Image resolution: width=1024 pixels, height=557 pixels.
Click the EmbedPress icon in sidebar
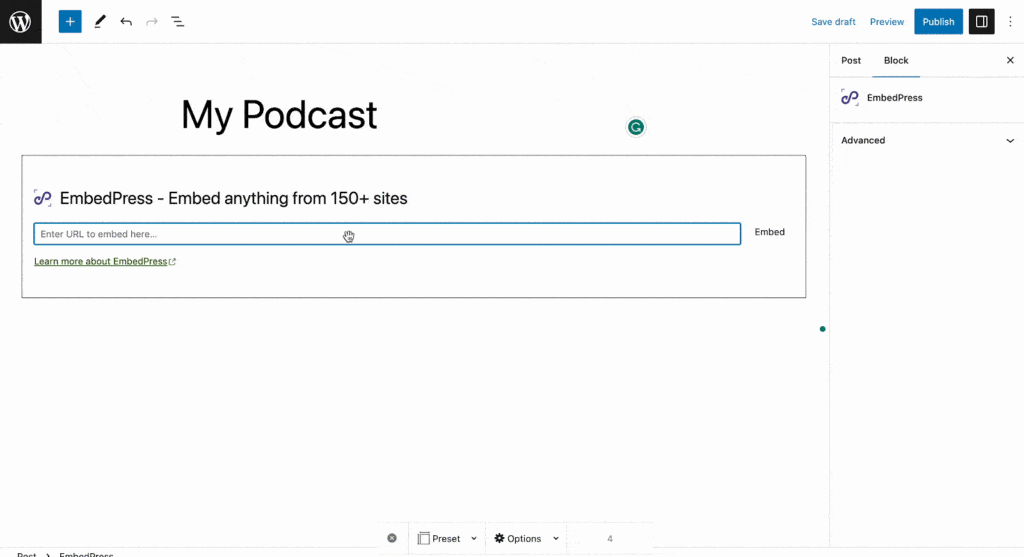[x=850, y=97]
